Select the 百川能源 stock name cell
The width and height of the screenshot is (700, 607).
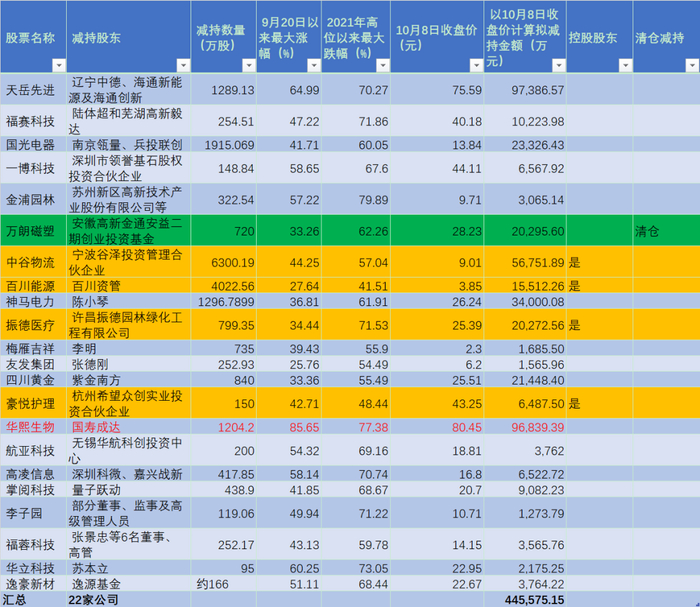(33, 286)
